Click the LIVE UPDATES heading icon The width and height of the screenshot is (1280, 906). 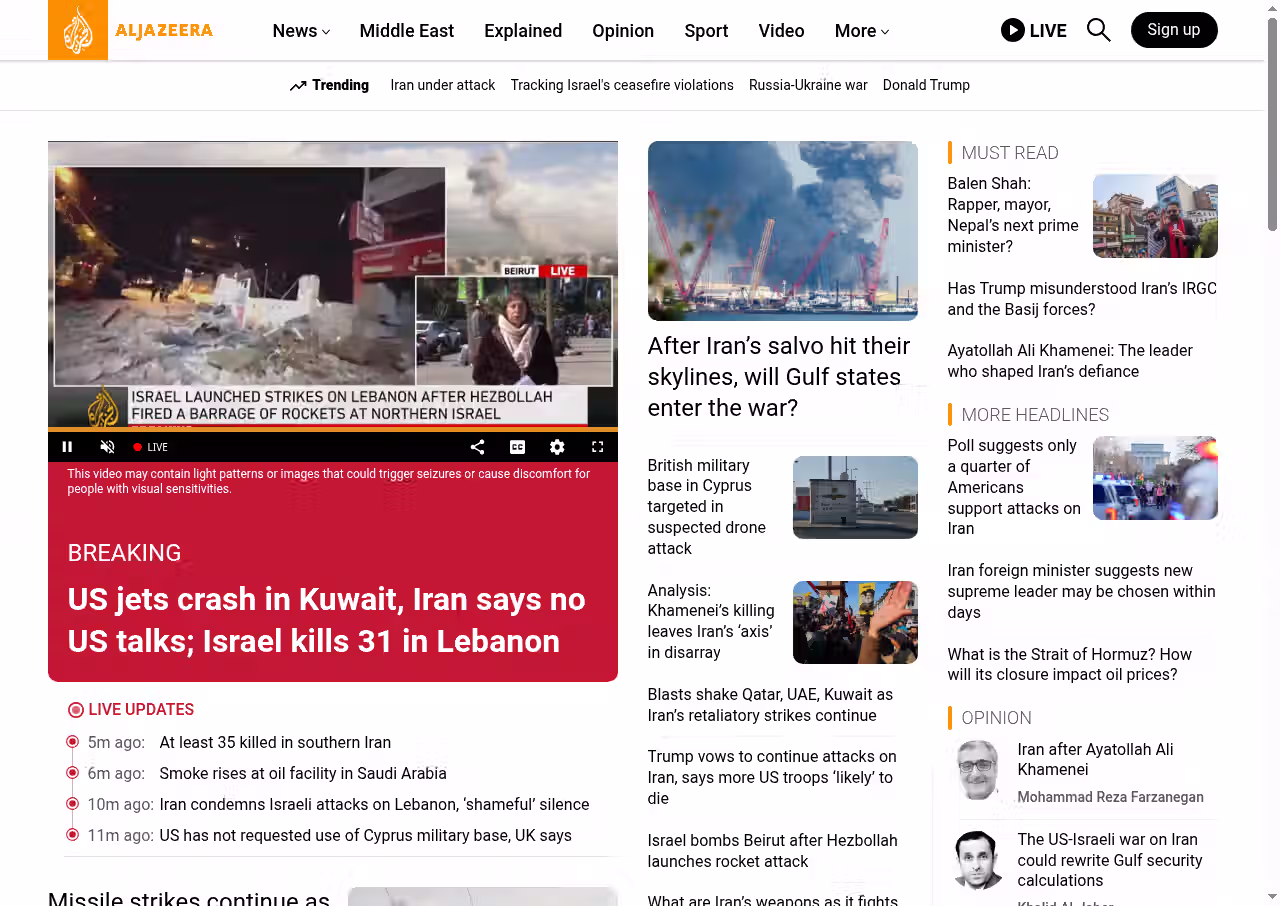(76, 710)
